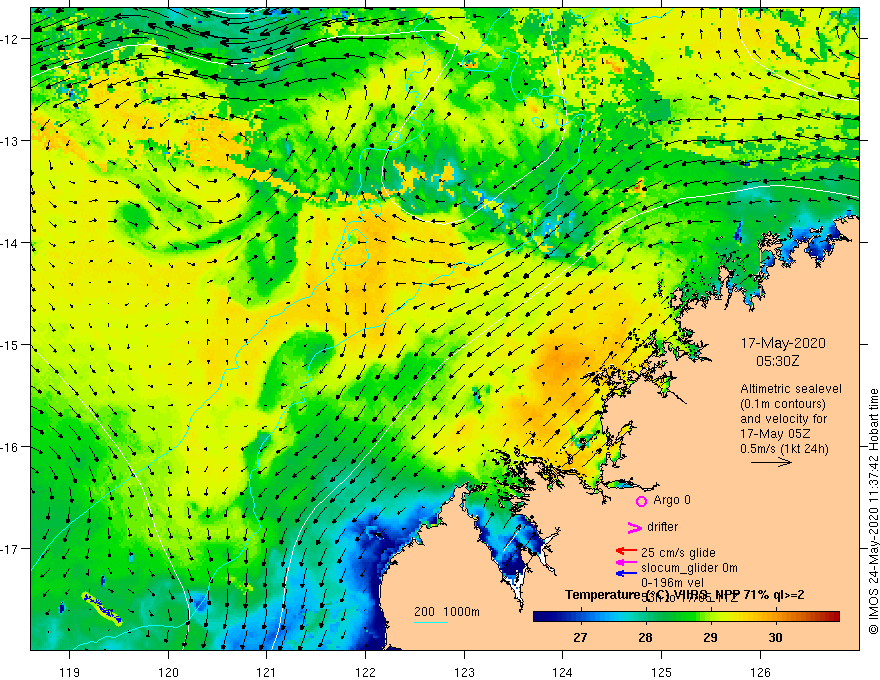The image size is (880, 680).
Task: Click the '200 1000m' depth contour label
Action: tap(447, 612)
